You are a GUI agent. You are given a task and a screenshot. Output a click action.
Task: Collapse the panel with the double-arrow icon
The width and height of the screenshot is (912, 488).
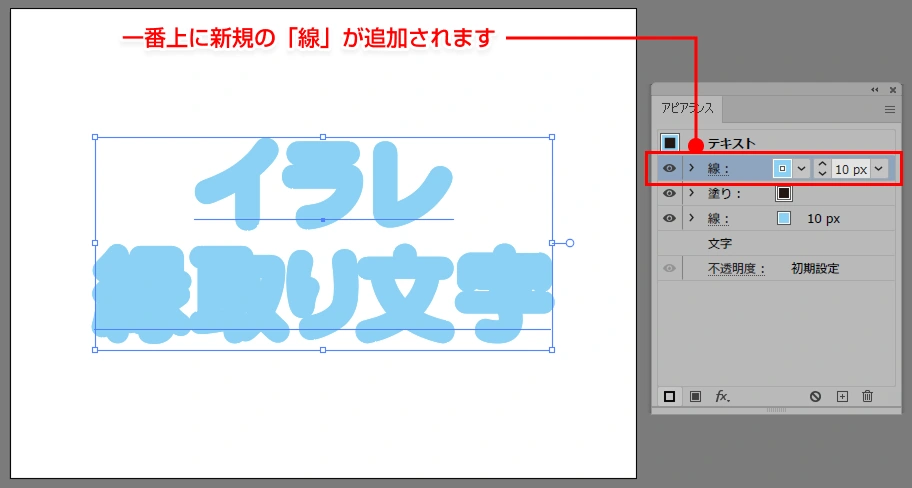click(x=875, y=90)
